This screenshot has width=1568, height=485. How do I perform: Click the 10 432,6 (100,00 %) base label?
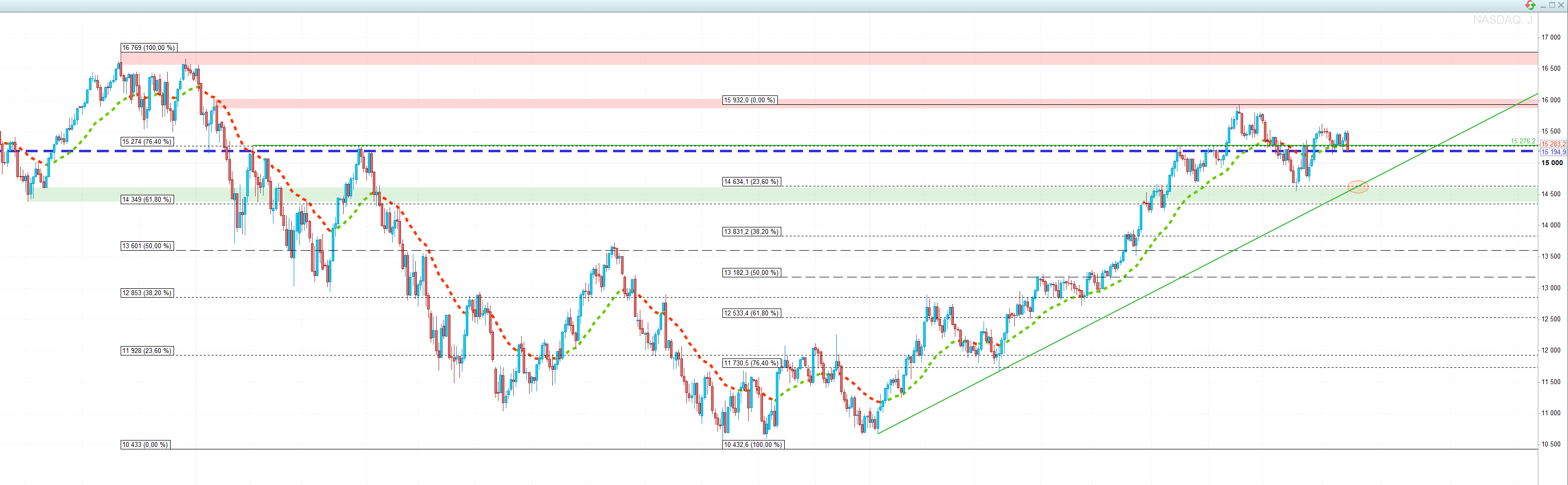click(x=753, y=444)
